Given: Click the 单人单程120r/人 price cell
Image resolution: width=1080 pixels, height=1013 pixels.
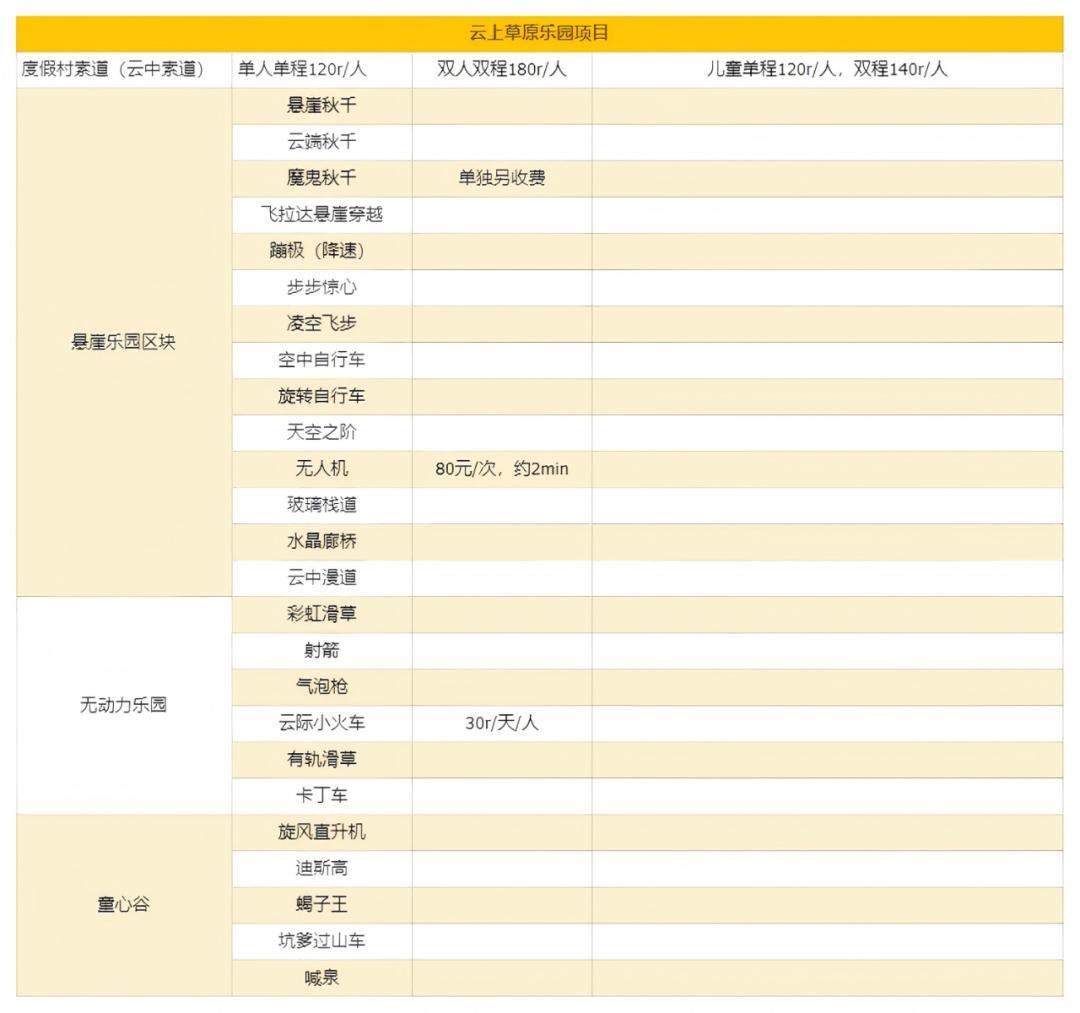Looking at the screenshot, I should [x=302, y=69].
